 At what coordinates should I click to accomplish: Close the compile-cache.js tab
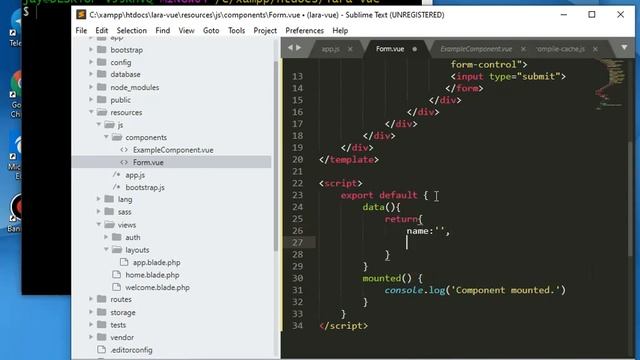point(595,49)
